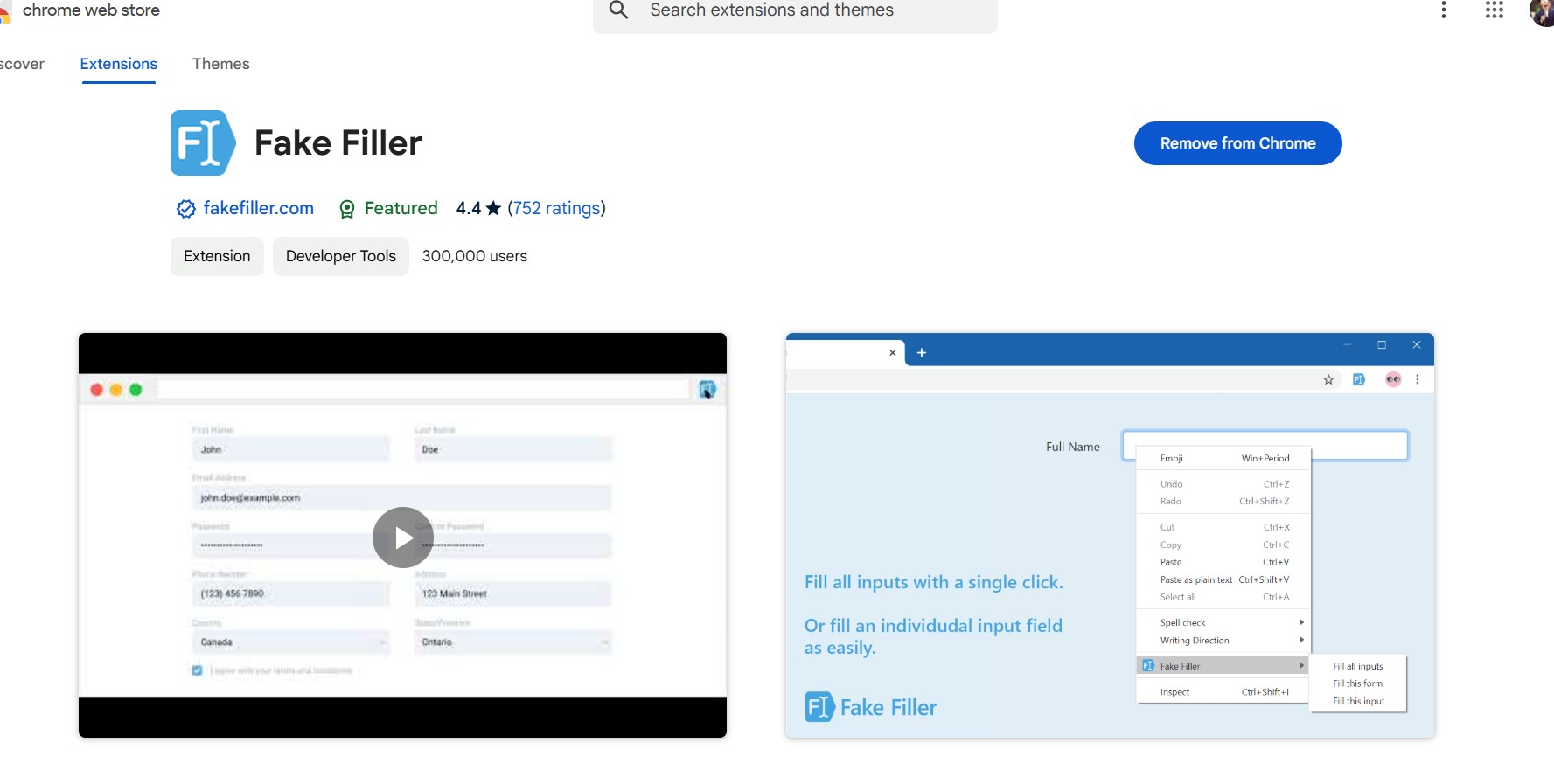1554x784 pixels.
Task: Play the Fake Filler demo video
Action: (403, 538)
